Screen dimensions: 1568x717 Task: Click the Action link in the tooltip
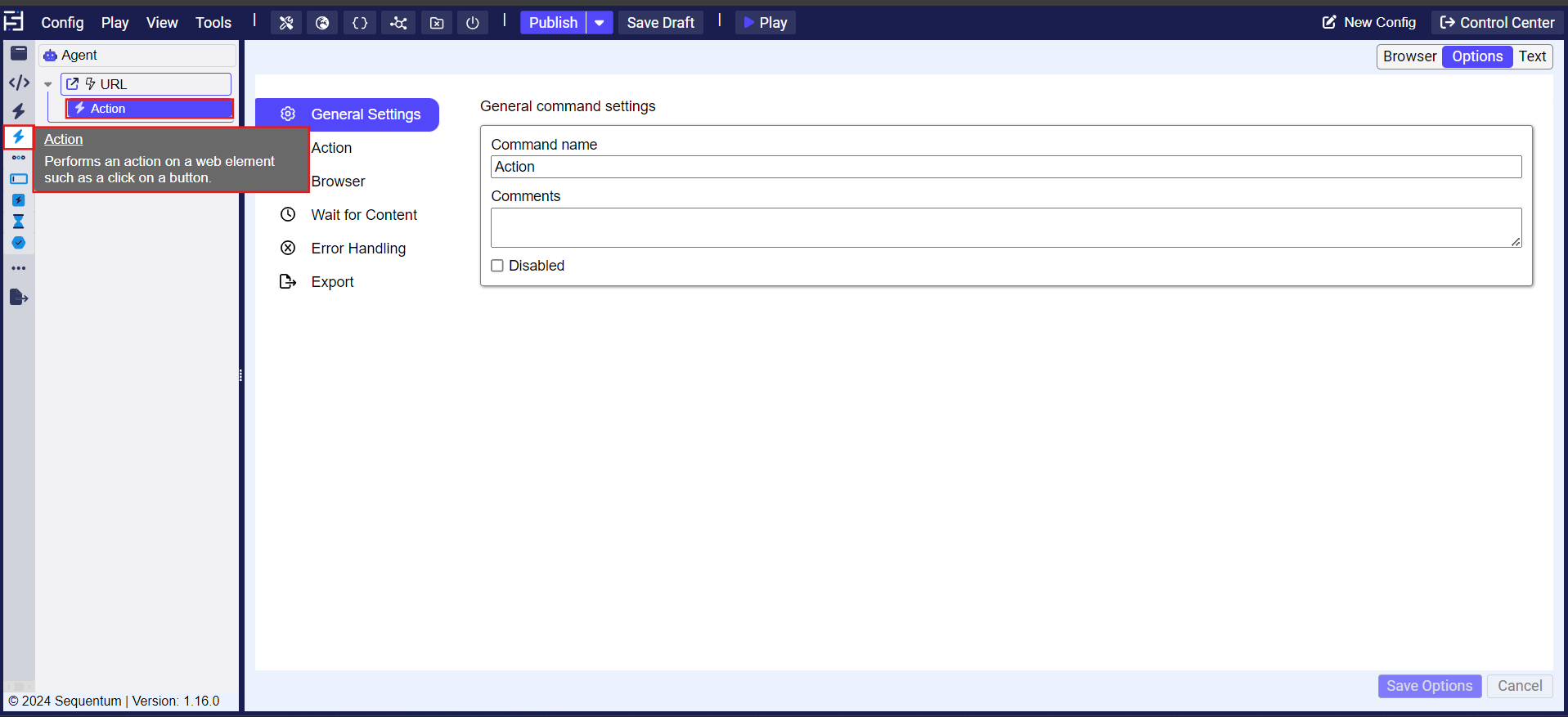point(64,139)
